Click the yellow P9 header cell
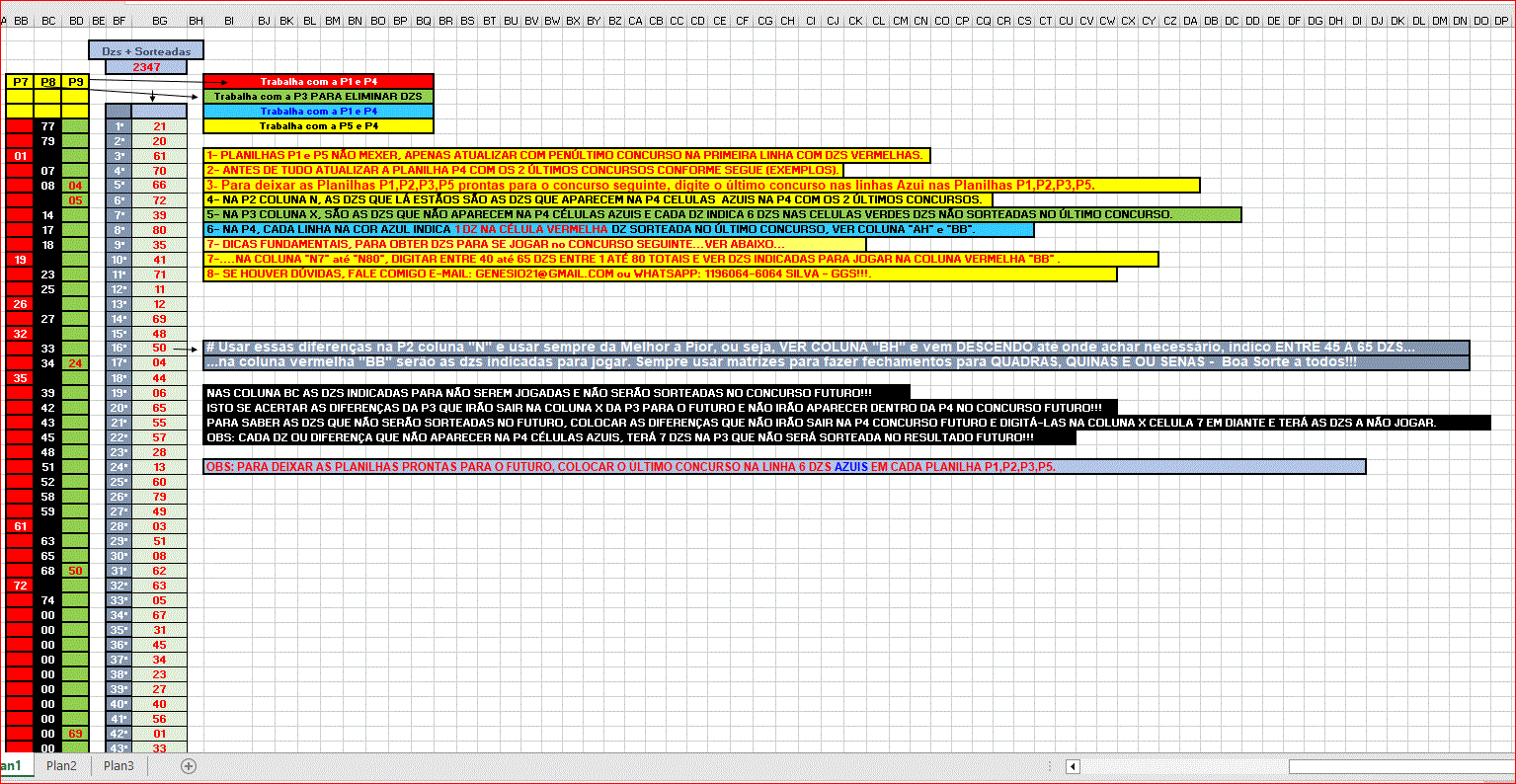1516x784 pixels. [x=75, y=82]
